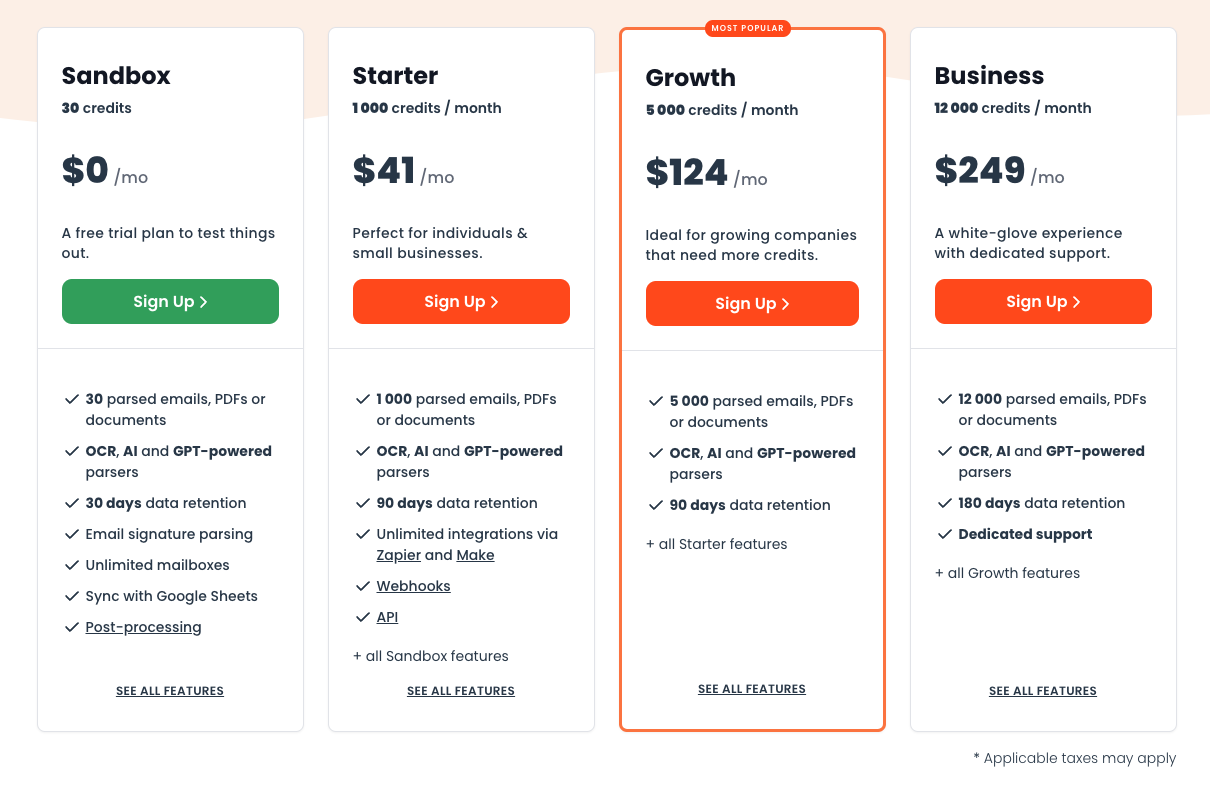Click the Growth plan $124 price

[x=687, y=173]
